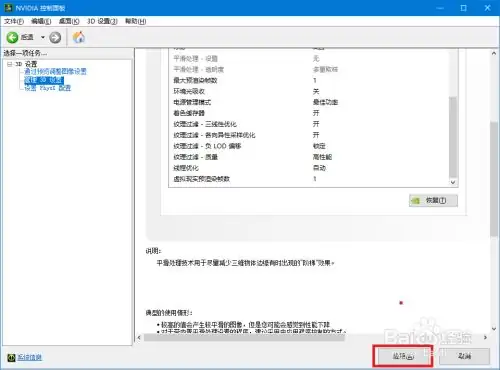Click the horizontal scrollbar right arrow
The width and height of the screenshot is (500, 370).
click(485, 338)
